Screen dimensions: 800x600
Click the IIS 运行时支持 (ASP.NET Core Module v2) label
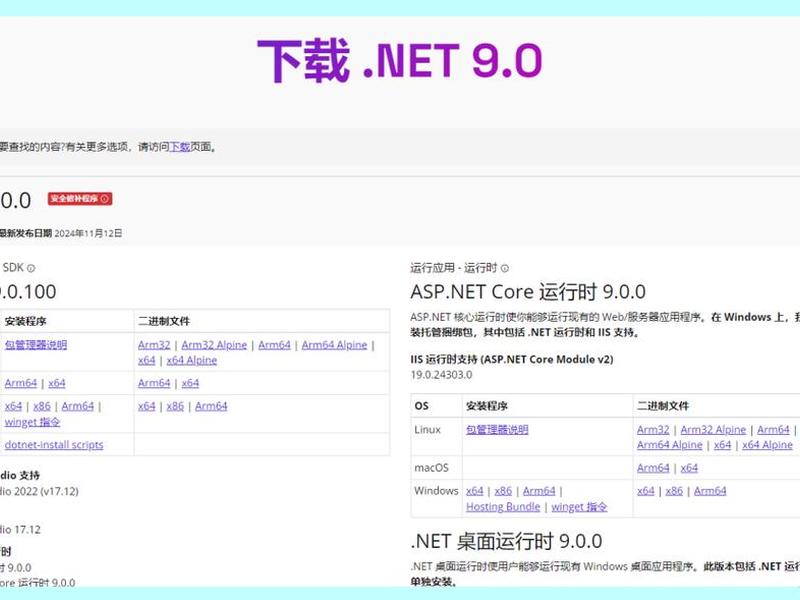coord(512,359)
